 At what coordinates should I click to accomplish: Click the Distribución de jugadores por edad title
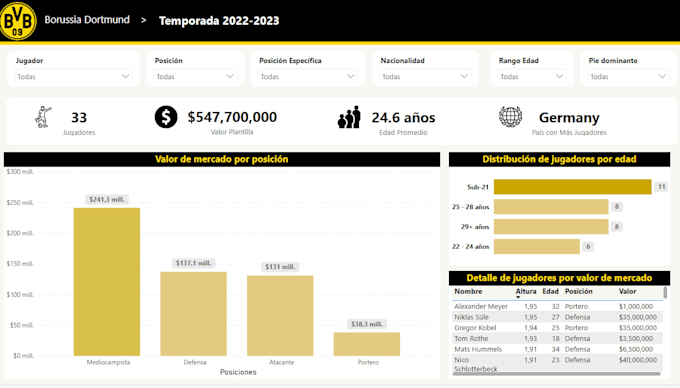pos(559,159)
